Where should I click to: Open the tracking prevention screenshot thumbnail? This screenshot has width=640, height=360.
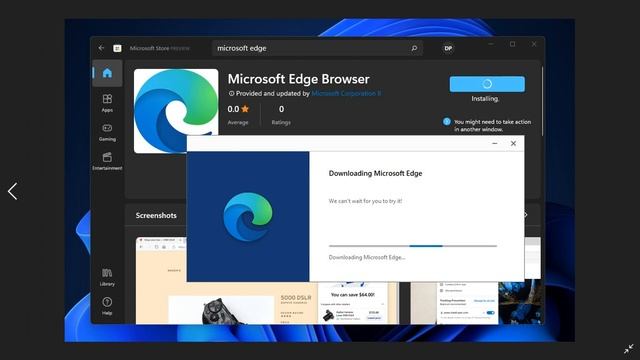click(x=467, y=303)
